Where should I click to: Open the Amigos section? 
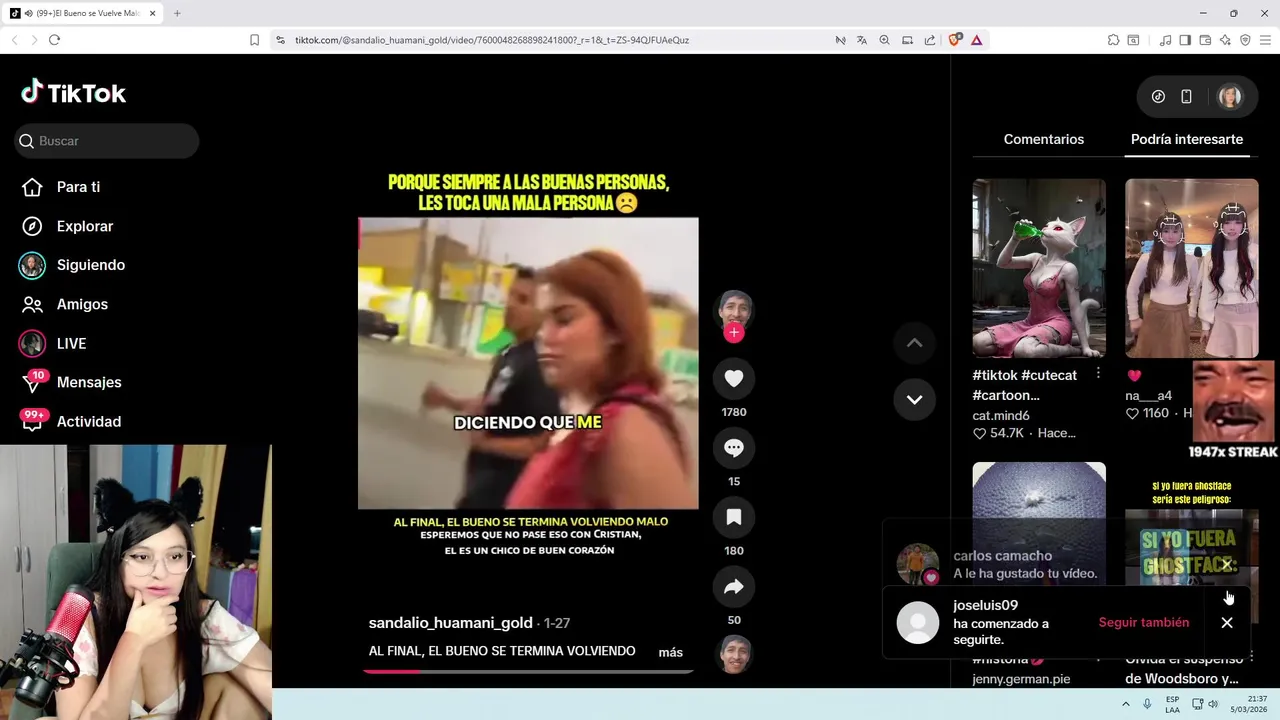pos(82,304)
